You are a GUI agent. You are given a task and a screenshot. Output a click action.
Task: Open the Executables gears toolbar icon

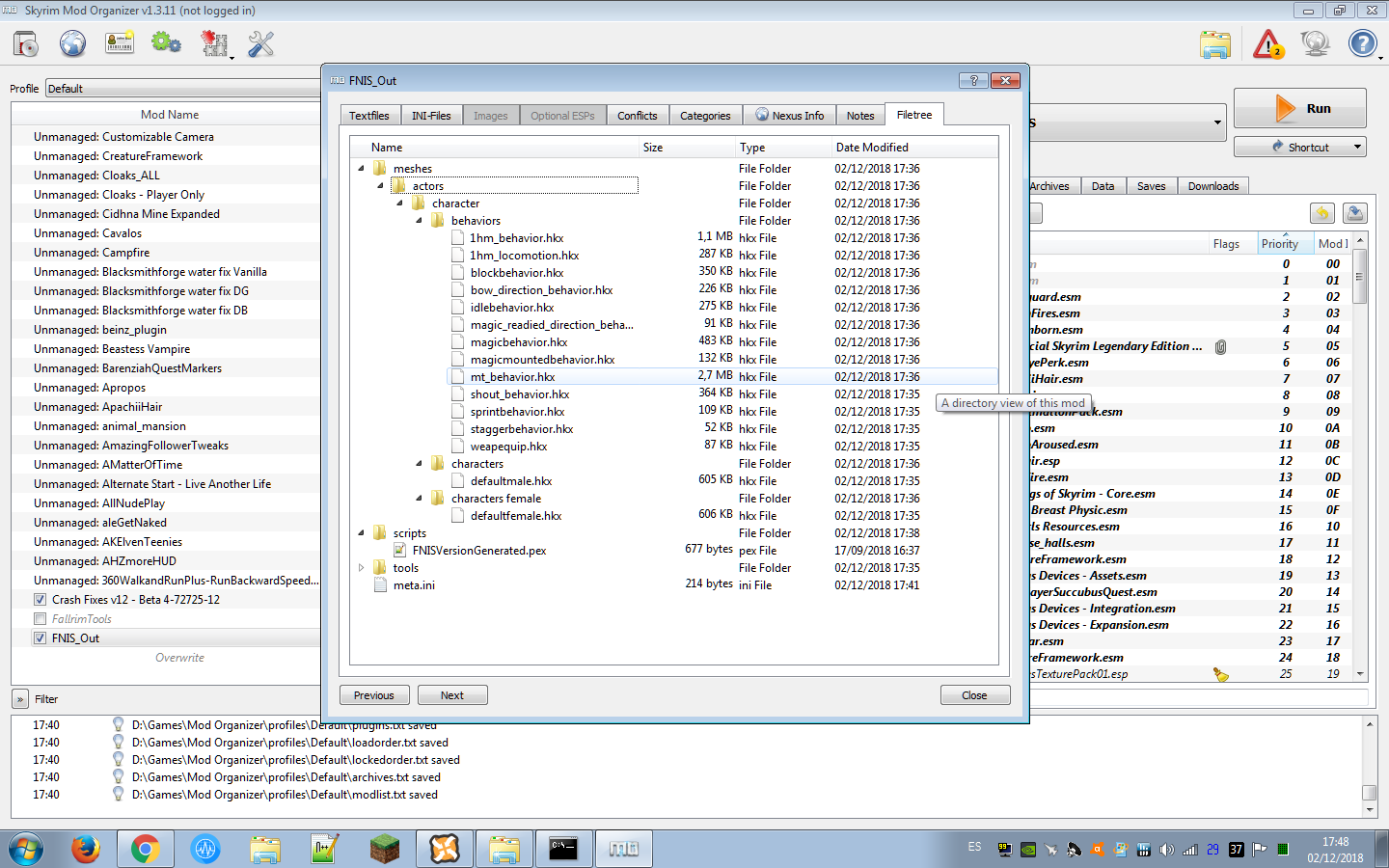point(166,44)
